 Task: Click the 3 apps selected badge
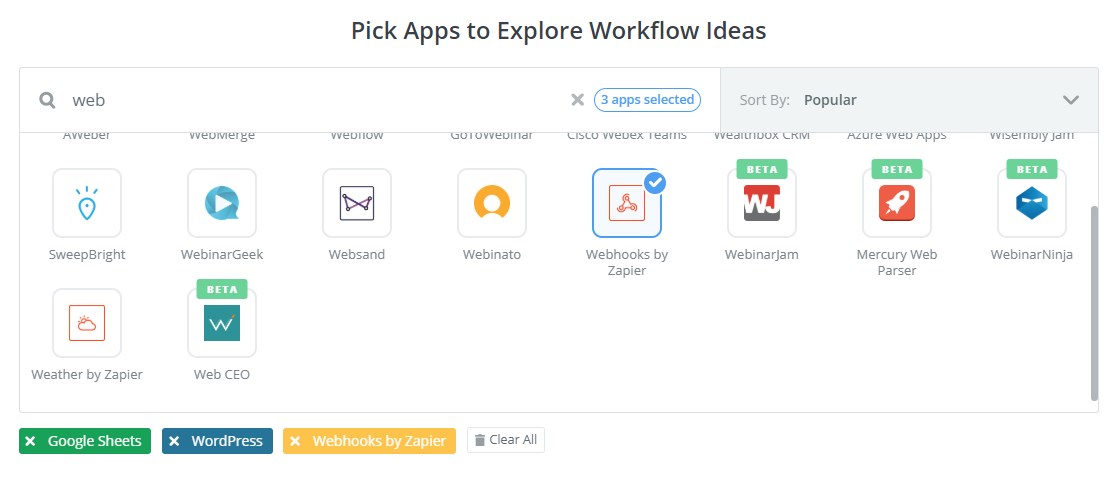pyautogui.click(x=647, y=100)
